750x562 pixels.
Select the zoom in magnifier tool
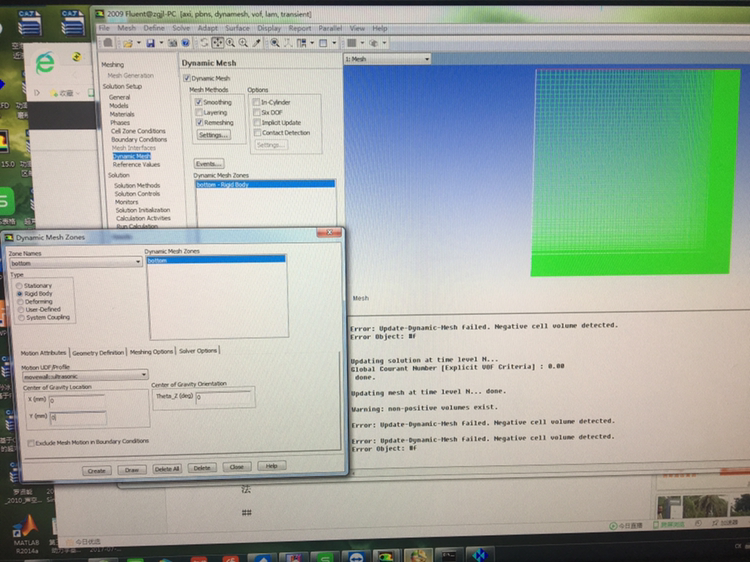[231, 43]
